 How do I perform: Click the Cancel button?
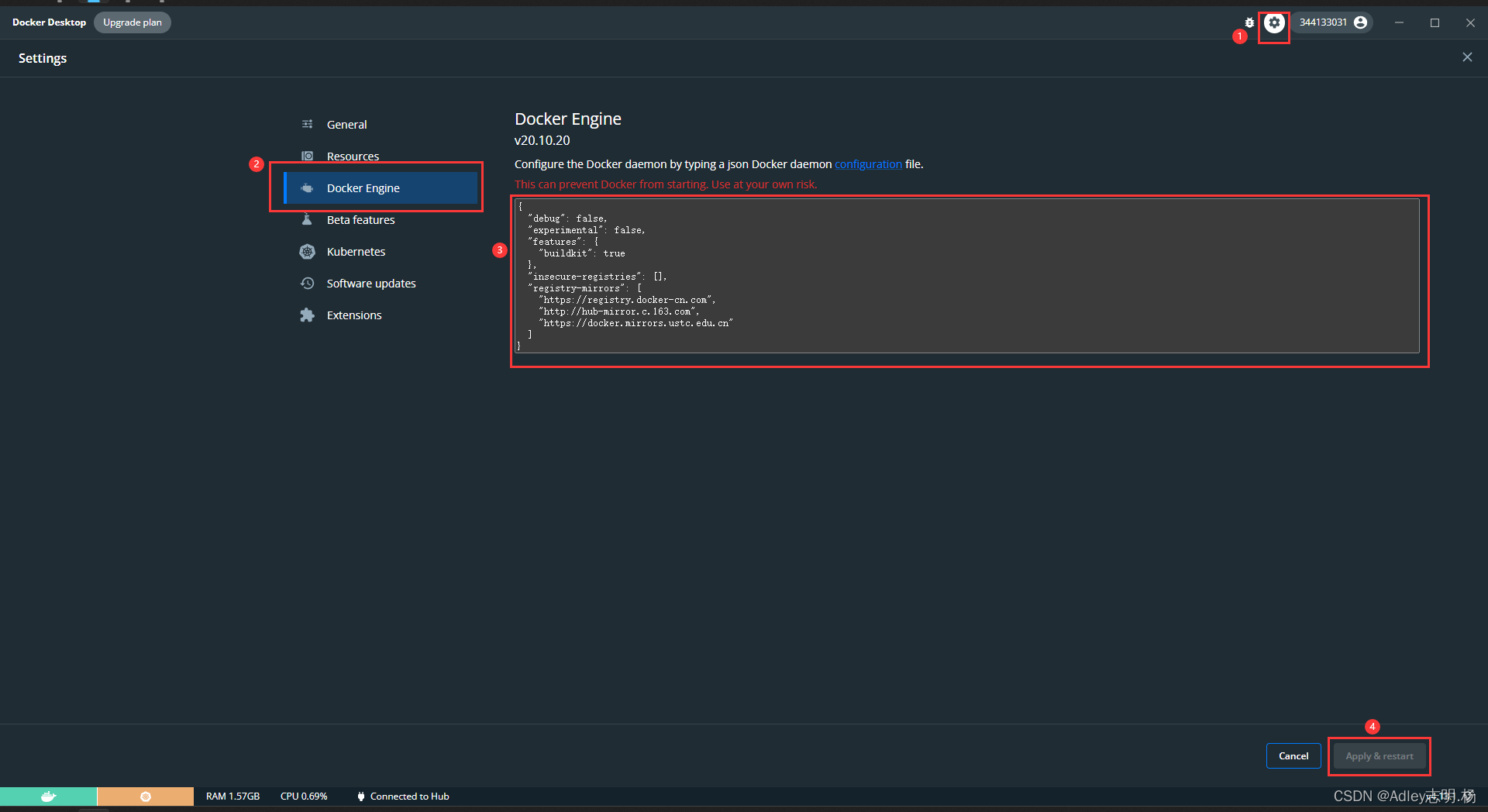[x=1293, y=756]
